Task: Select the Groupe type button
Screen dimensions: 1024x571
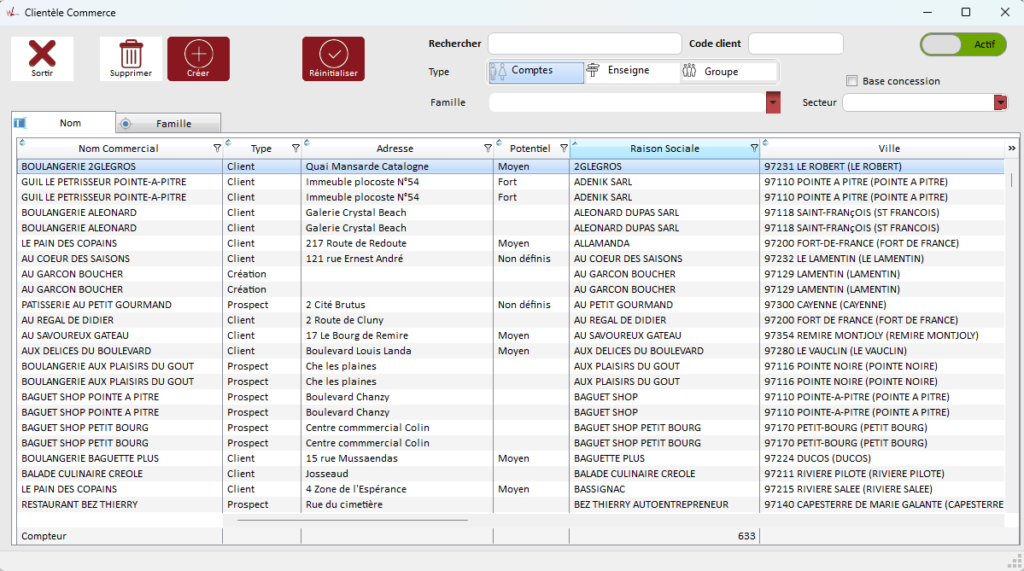Action: 727,72
